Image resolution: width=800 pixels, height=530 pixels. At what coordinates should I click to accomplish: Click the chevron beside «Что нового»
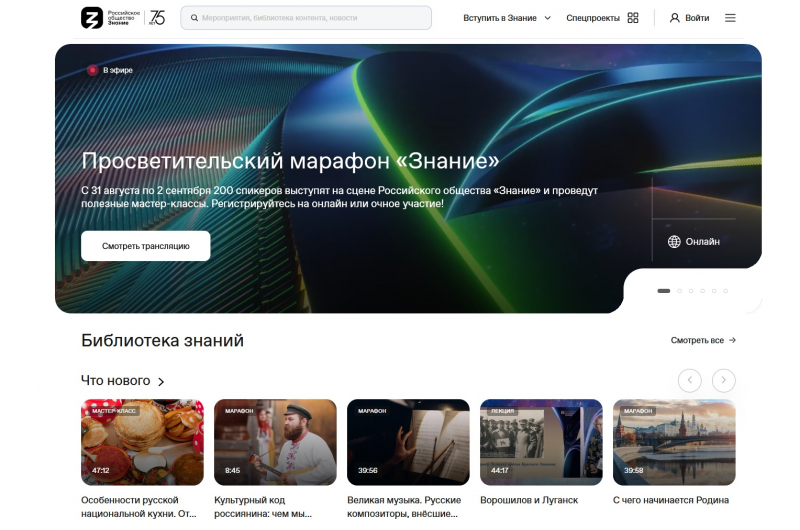(x=161, y=382)
